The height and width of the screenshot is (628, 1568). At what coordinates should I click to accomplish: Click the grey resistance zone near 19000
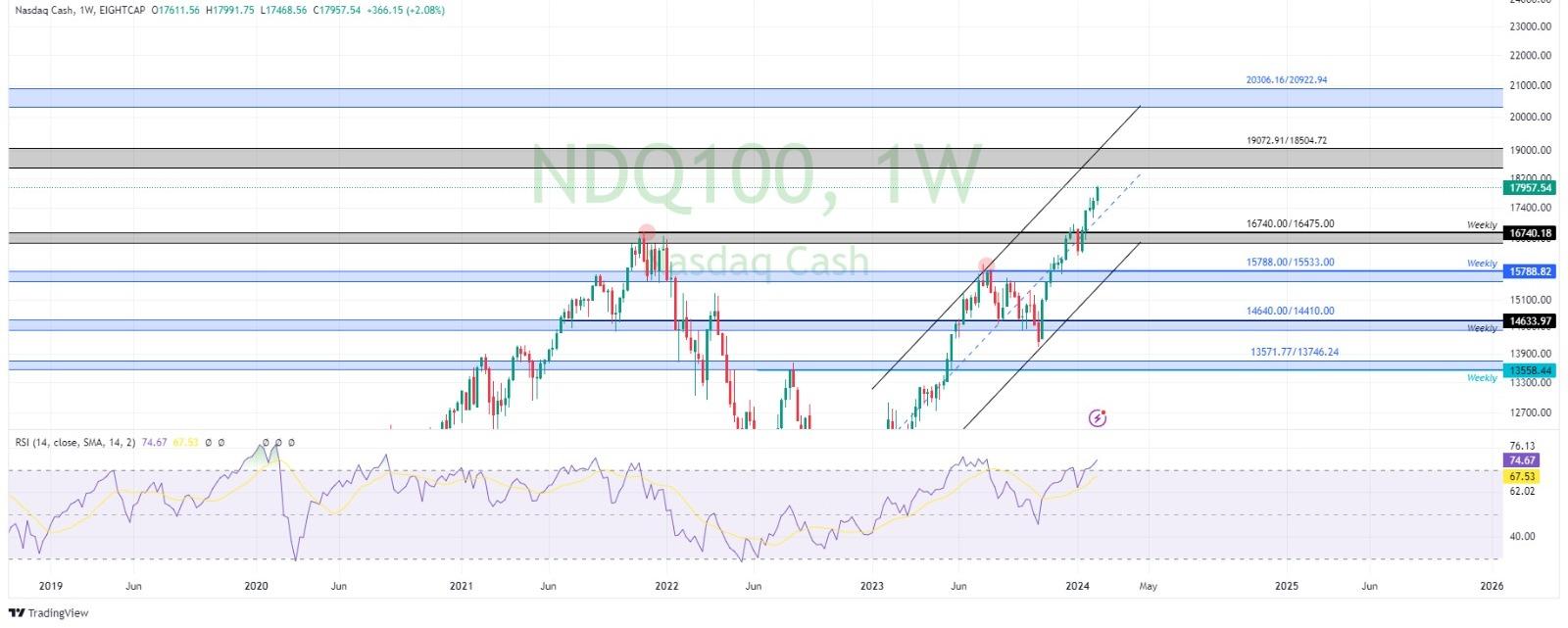point(755,159)
